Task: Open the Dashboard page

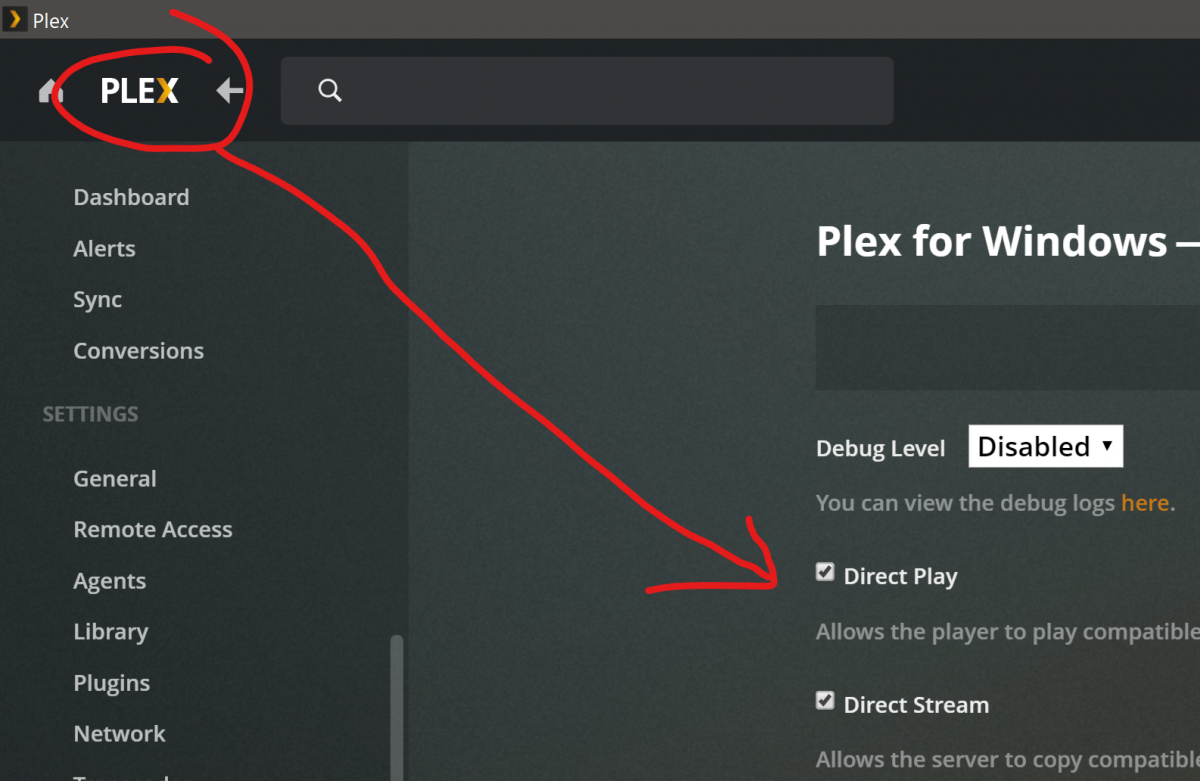Action: tap(131, 197)
